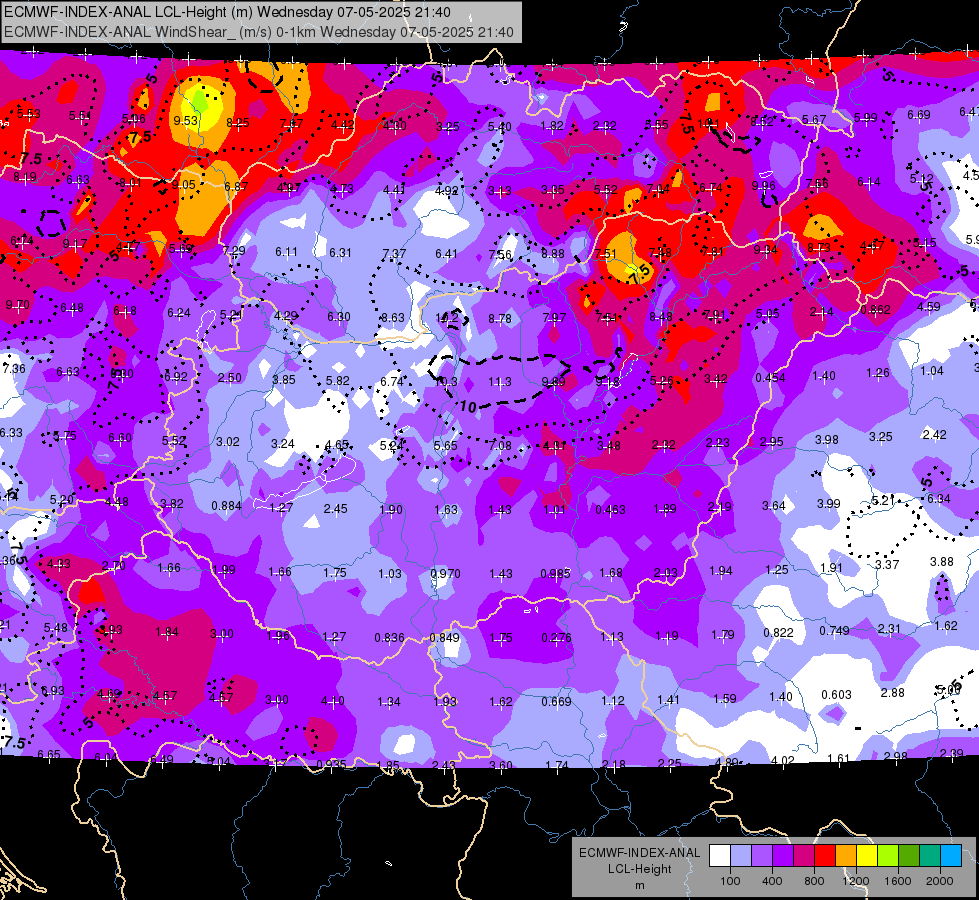Click the wind shear value 0.749

[x=834, y=631]
